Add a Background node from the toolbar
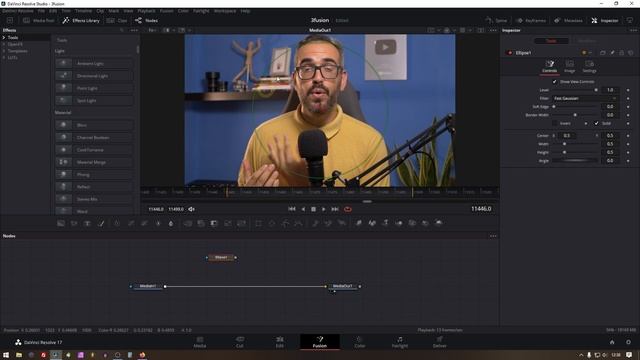Viewport: 640px width, 360px height. tap(61, 223)
